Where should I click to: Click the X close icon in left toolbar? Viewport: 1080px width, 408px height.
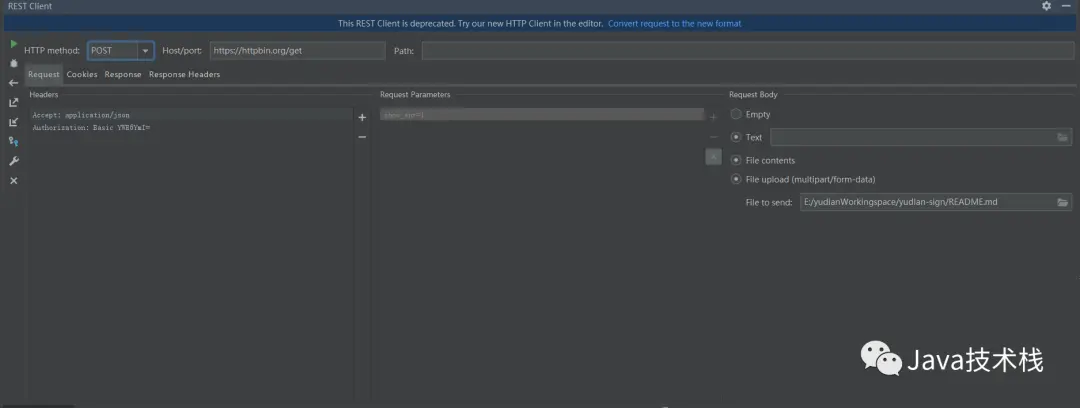(14, 181)
